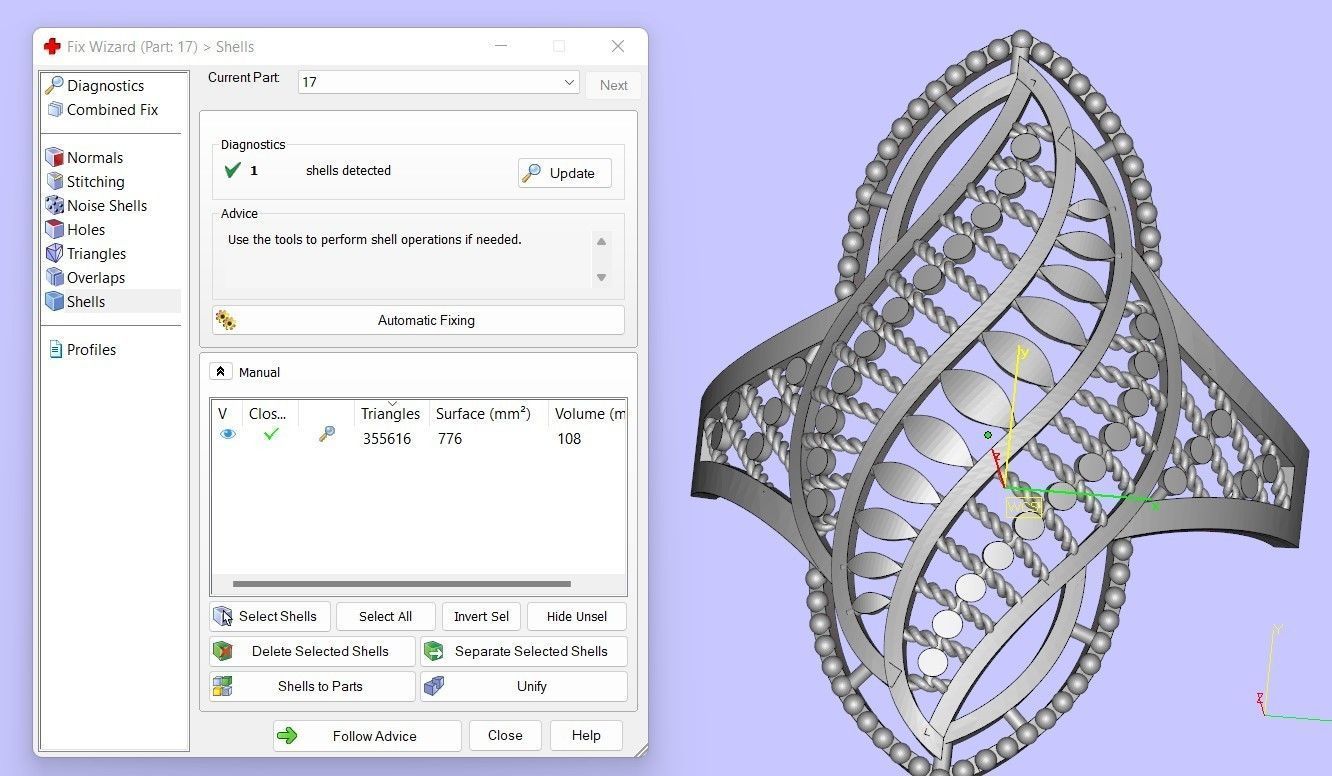The width and height of the screenshot is (1332, 776).
Task: Convert Shells to Parts
Action: coord(312,686)
